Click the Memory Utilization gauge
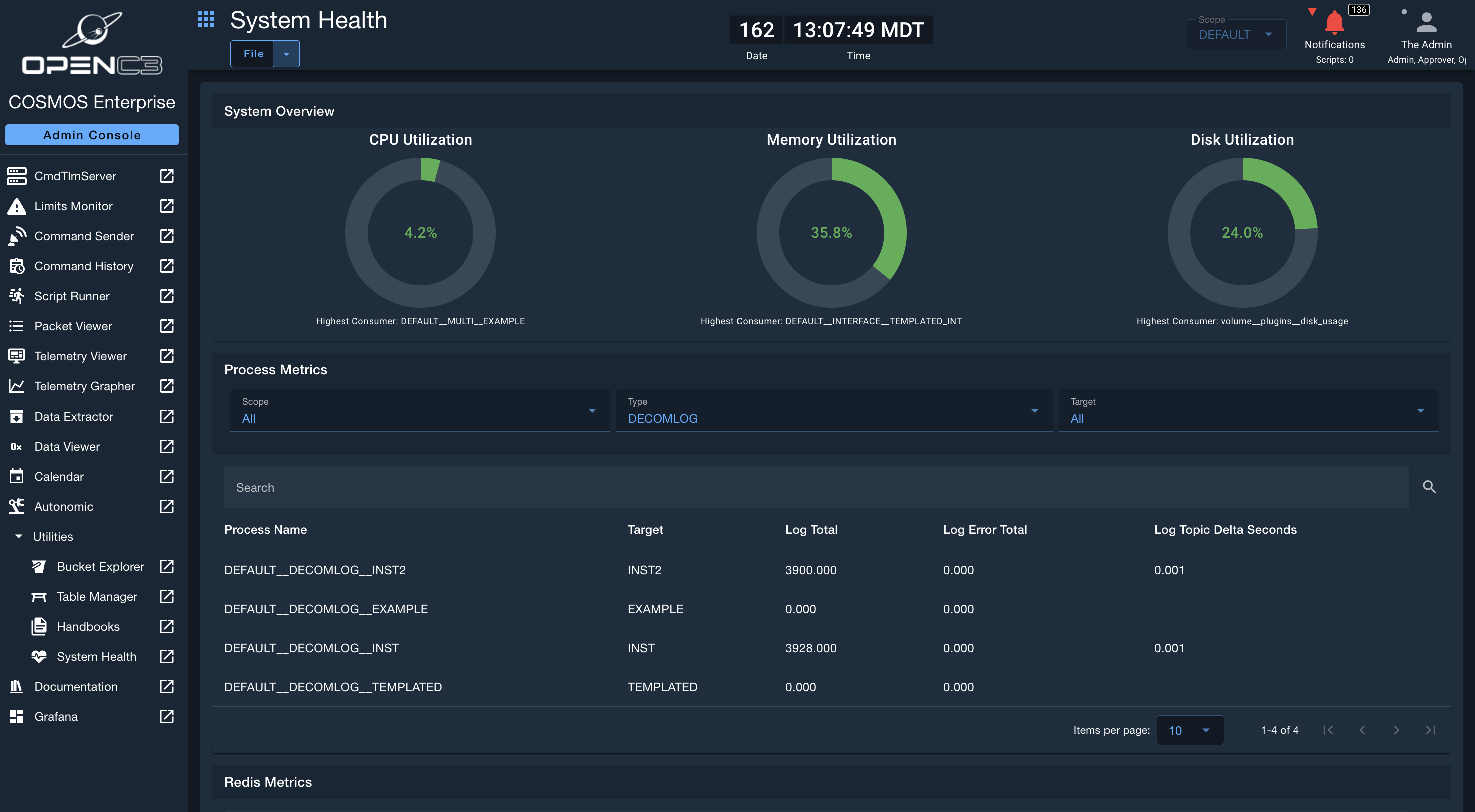 tap(832, 232)
